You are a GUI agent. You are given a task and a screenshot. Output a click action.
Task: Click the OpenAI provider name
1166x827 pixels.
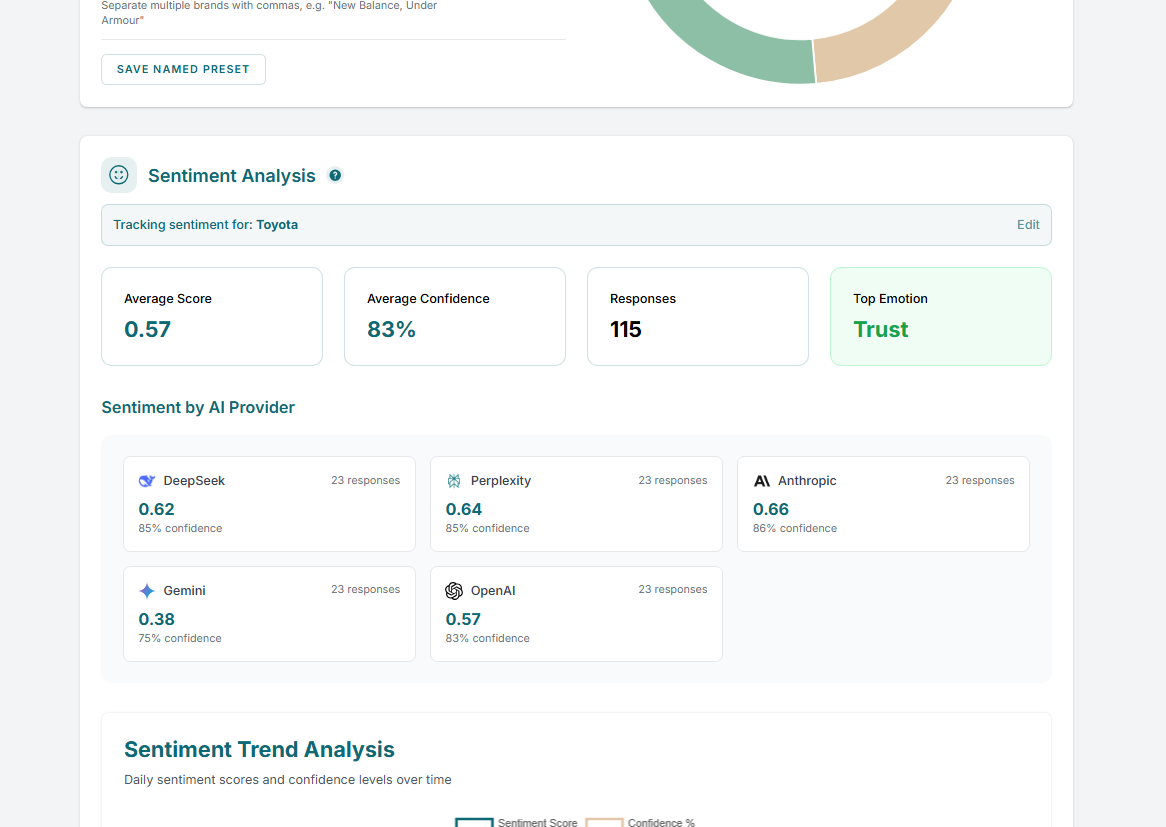[492, 591]
